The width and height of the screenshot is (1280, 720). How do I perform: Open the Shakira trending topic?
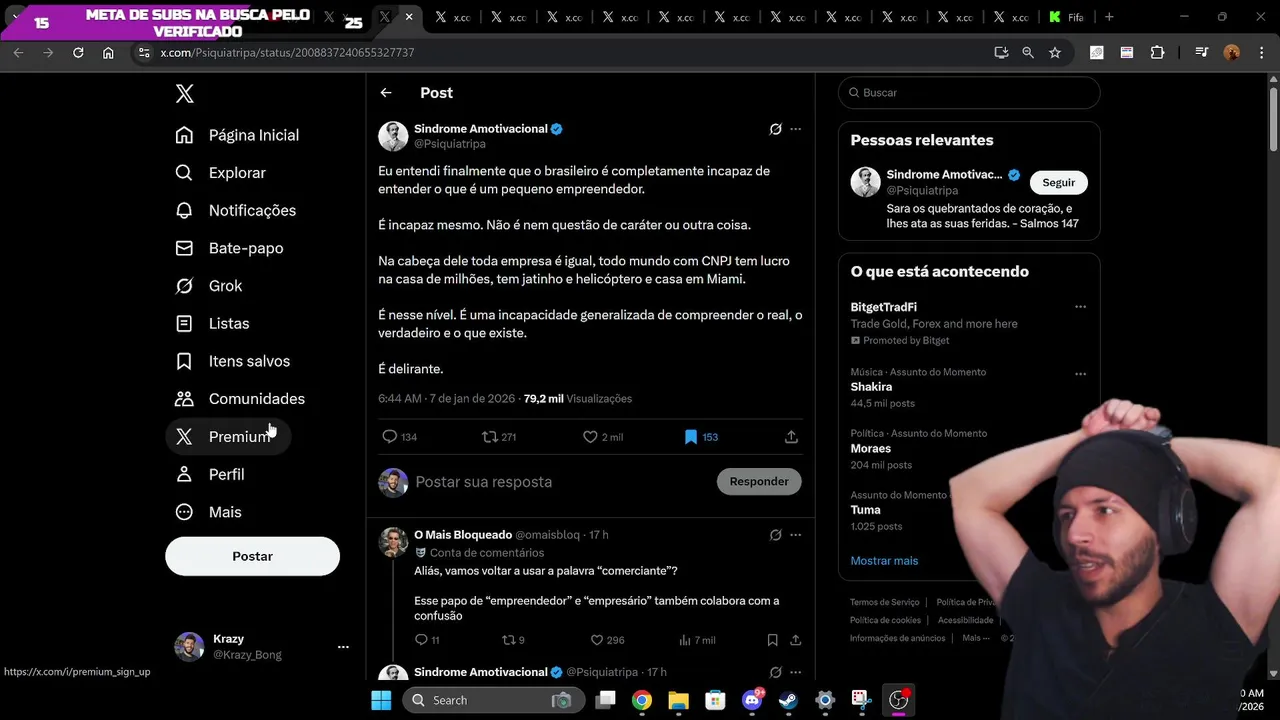(x=871, y=387)
